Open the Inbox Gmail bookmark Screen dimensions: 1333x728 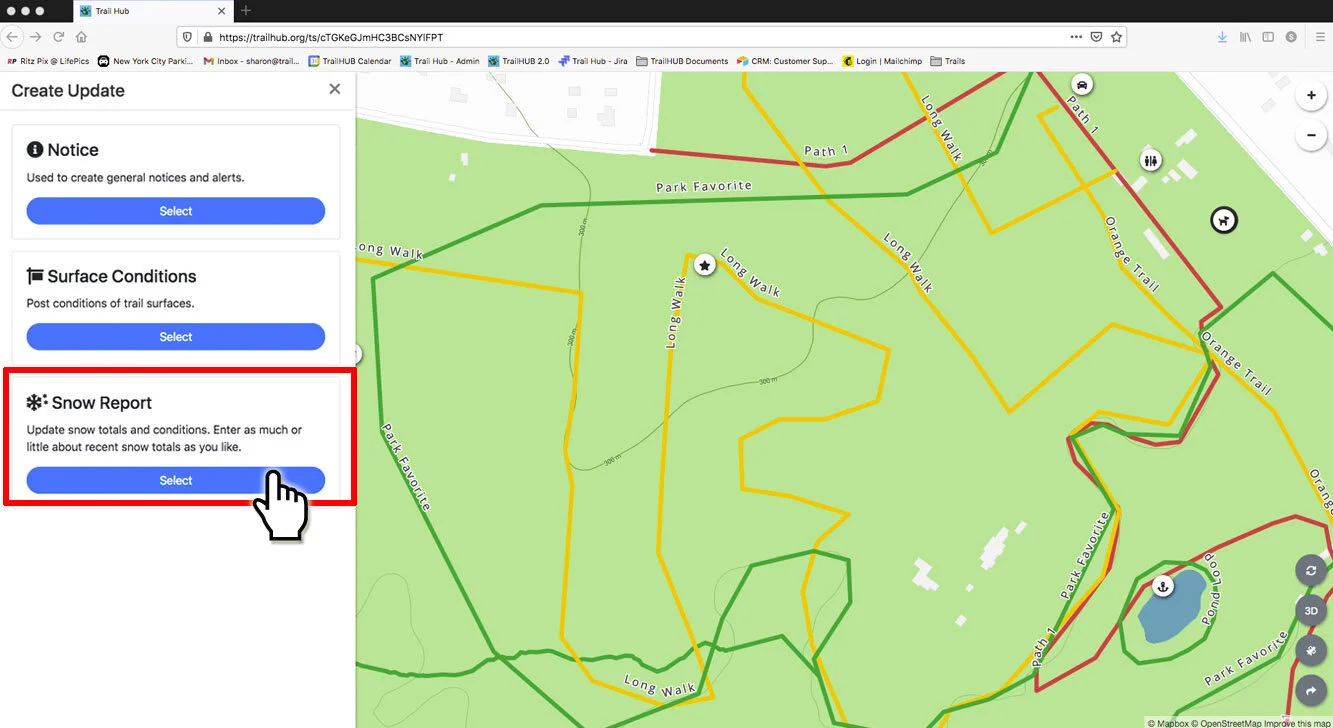[x=252, y=61]
